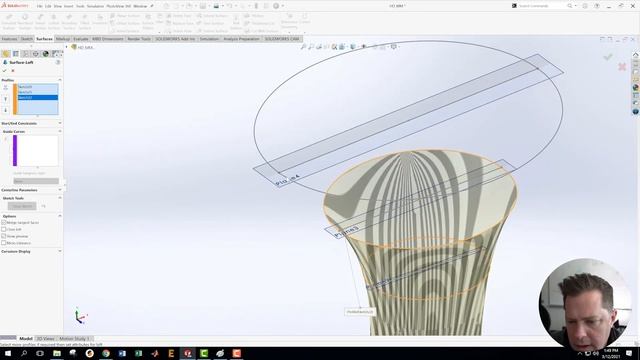Collapse the Guide Curves section
Screen dimensions: 640x360
[x=60, y=131]
